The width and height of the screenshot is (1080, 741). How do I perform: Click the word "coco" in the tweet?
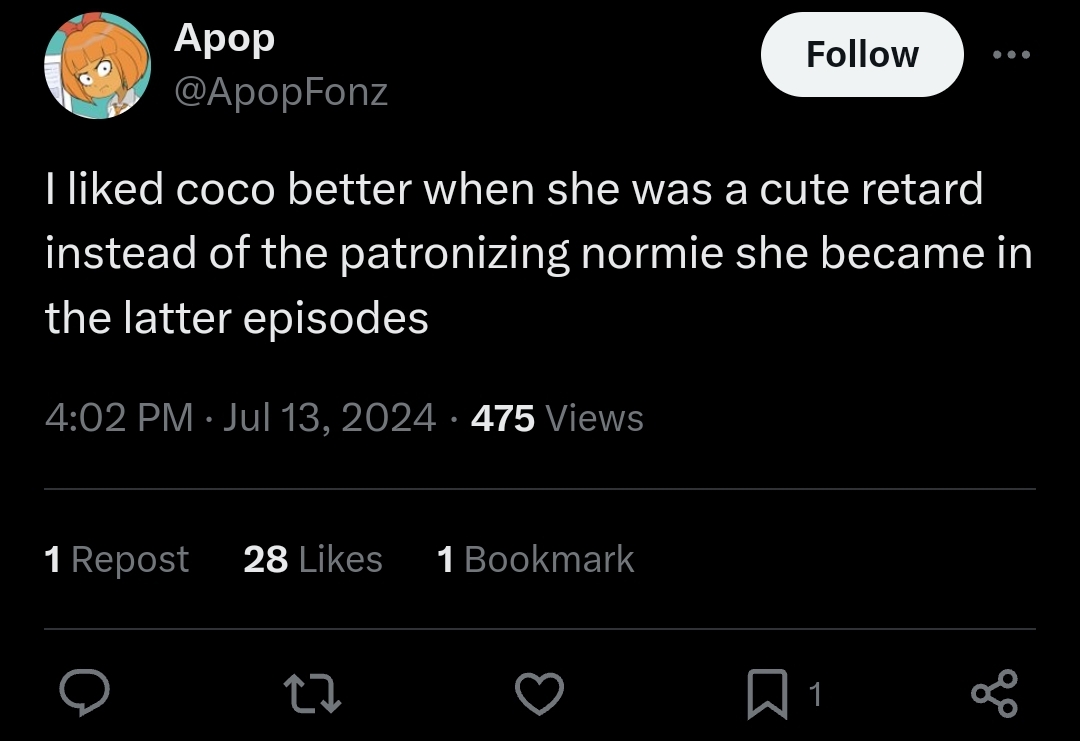pos(226,189)
